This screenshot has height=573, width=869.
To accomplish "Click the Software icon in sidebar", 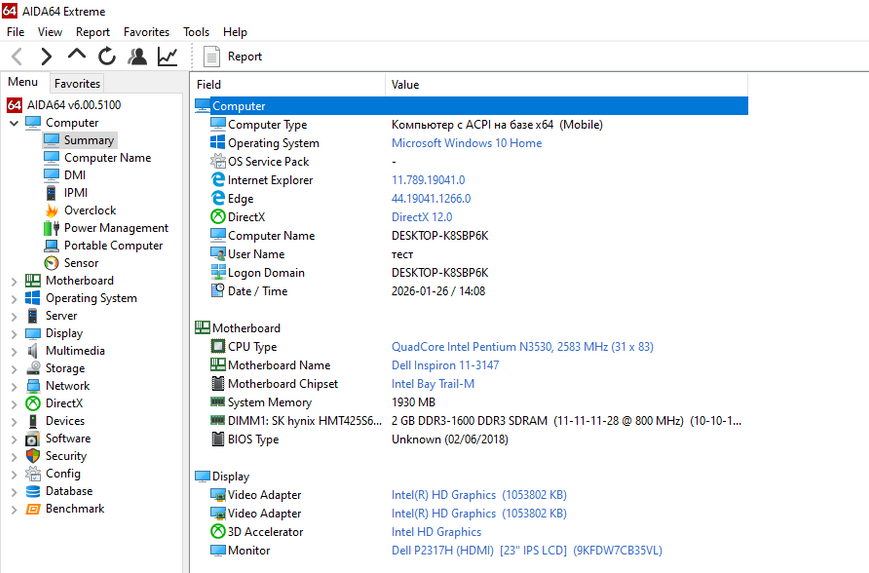I will 33,439.
